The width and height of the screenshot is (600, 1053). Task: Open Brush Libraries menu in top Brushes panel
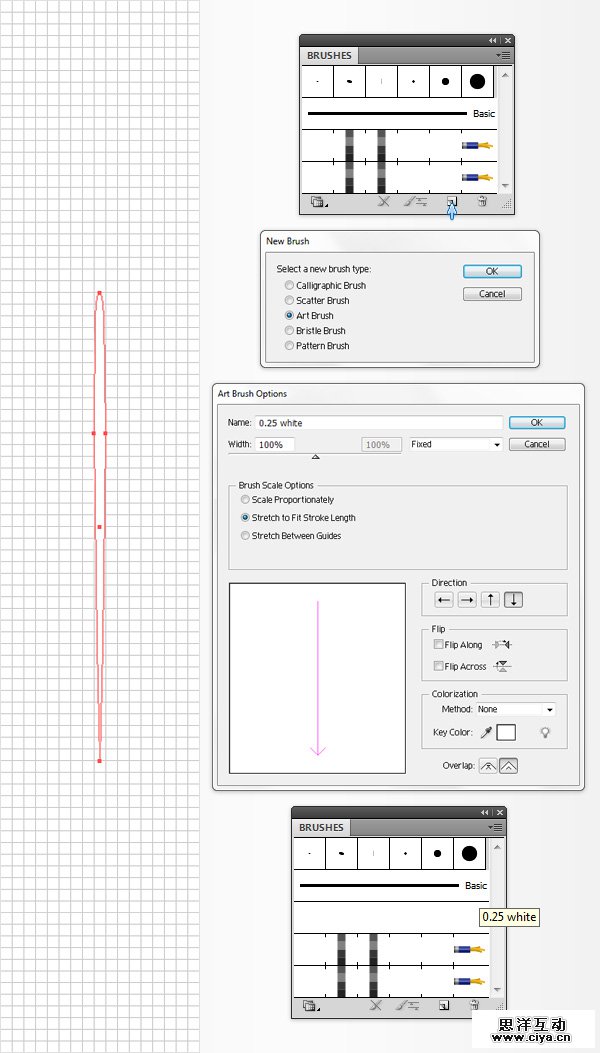point(319,201)
